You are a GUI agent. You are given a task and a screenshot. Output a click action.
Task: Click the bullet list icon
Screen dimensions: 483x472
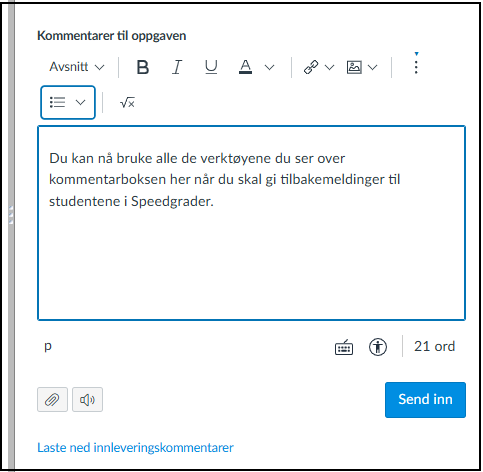pos(57,102)
